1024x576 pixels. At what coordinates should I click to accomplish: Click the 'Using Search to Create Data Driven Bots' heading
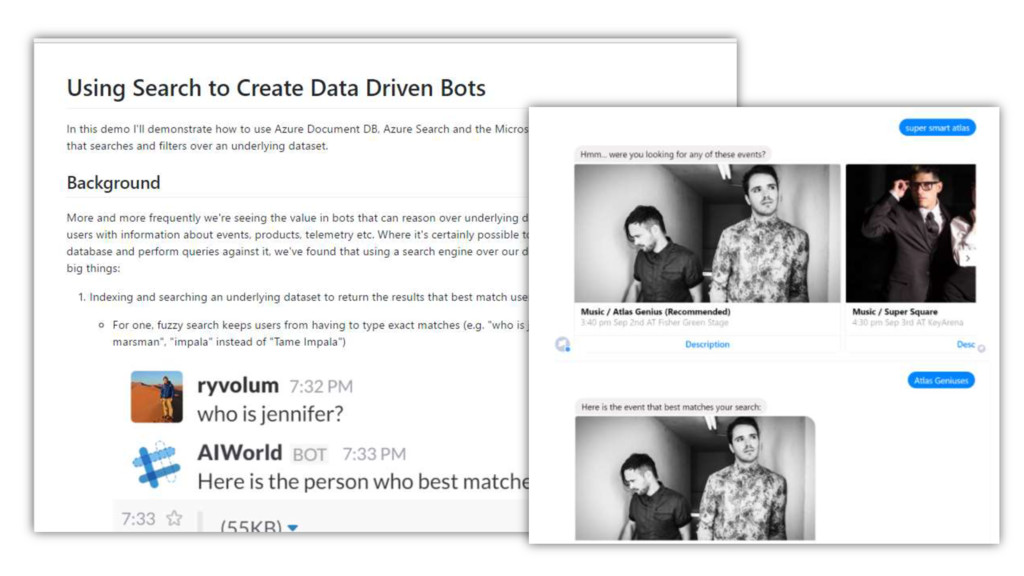(x=276, y=88)
